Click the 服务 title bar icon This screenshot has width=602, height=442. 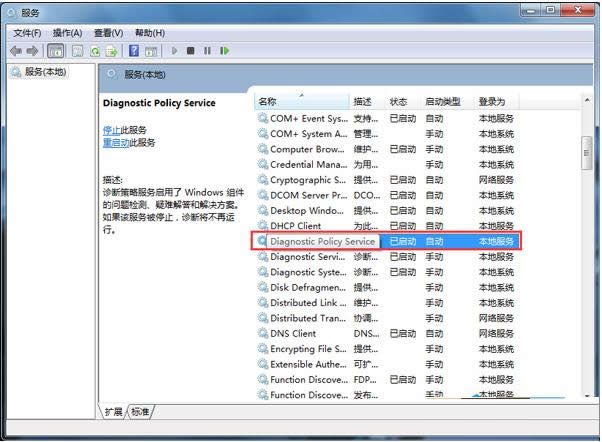(12, 13)
